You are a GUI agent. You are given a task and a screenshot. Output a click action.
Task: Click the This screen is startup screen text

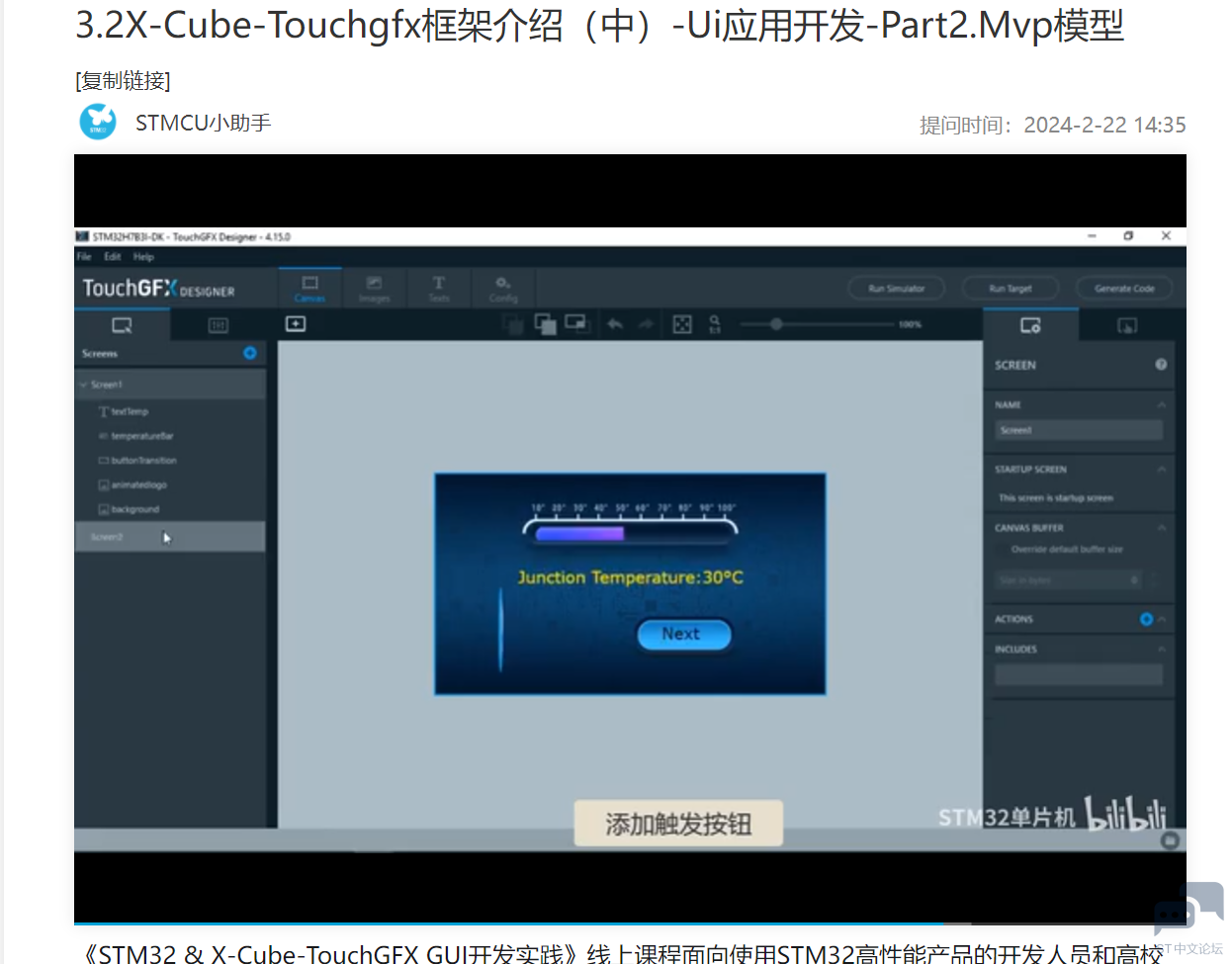pyautogui.click(x=1055, y=498)
